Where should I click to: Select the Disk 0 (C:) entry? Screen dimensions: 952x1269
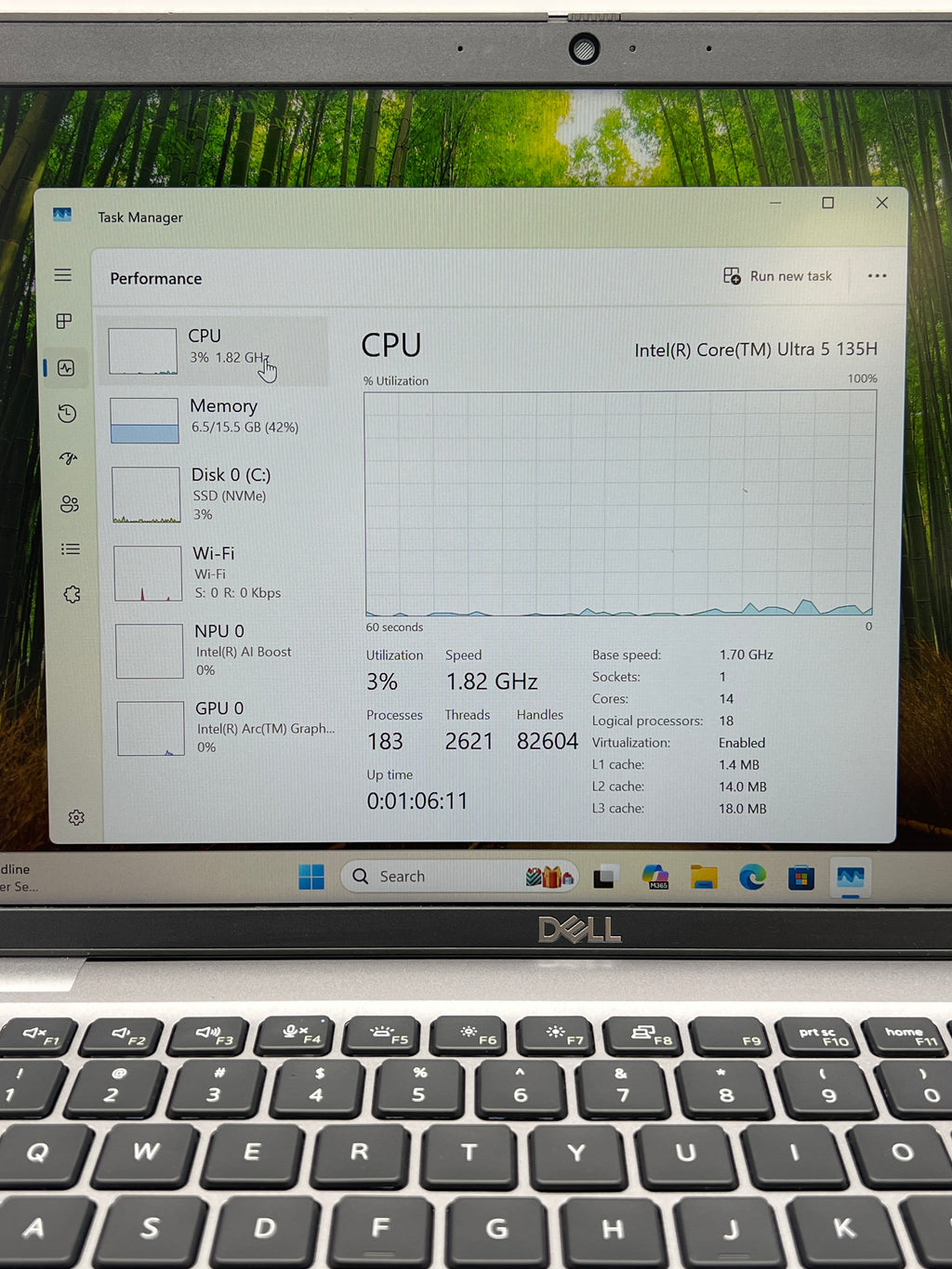[x=218, y=494]
